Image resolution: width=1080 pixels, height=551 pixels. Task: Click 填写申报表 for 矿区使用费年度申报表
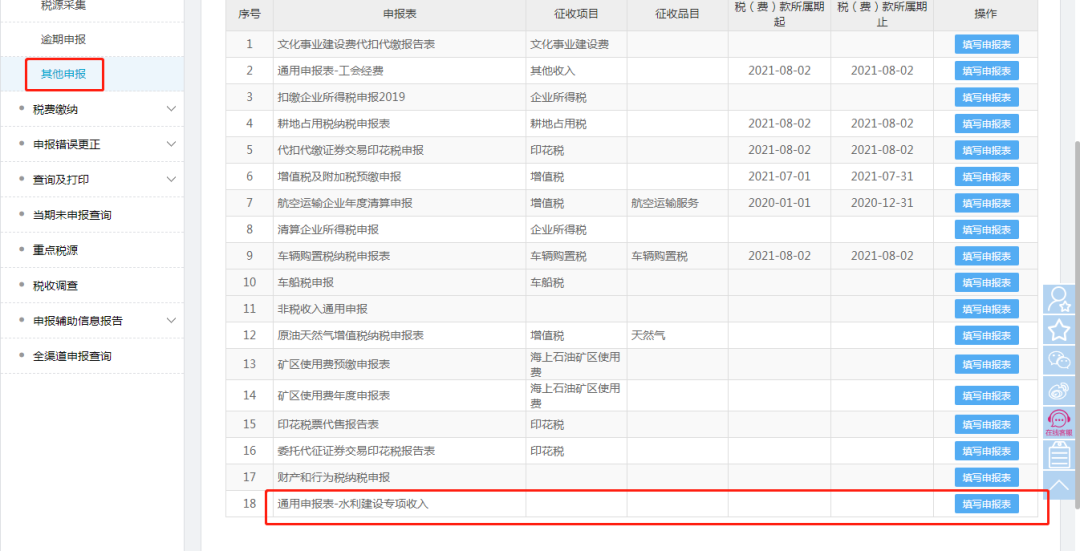(x=986, y=395)
